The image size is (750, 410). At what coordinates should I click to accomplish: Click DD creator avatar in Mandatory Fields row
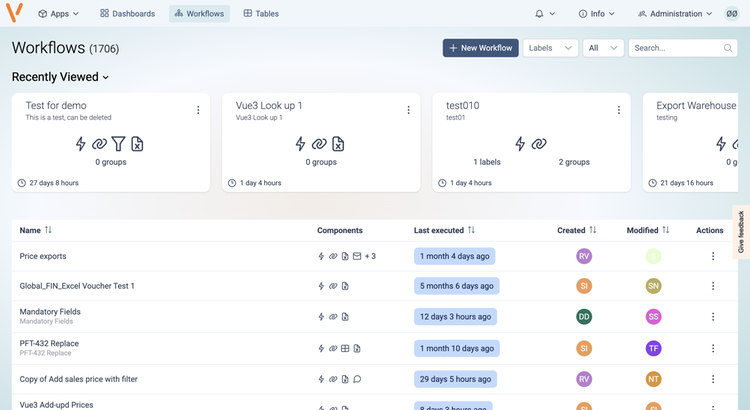click(x=584, y=317)
